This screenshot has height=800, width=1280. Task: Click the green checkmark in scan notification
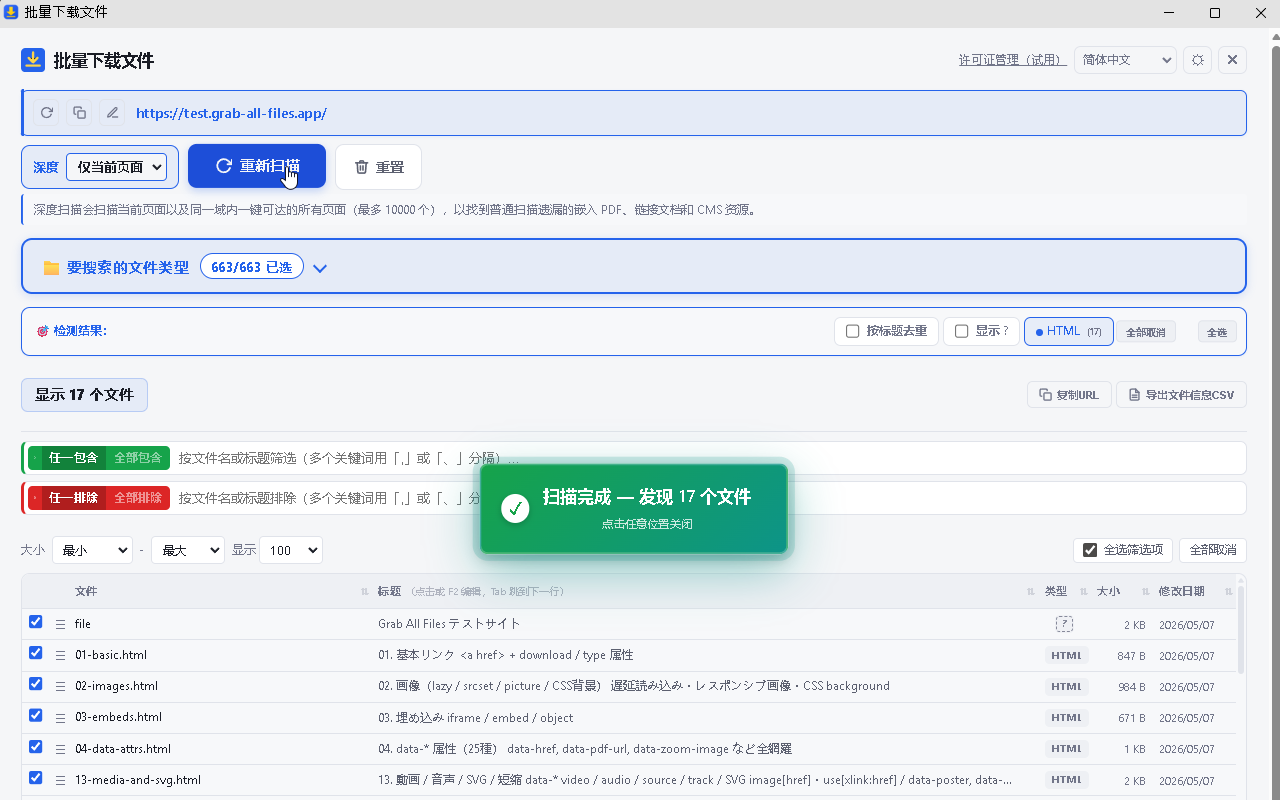point(515,508)
